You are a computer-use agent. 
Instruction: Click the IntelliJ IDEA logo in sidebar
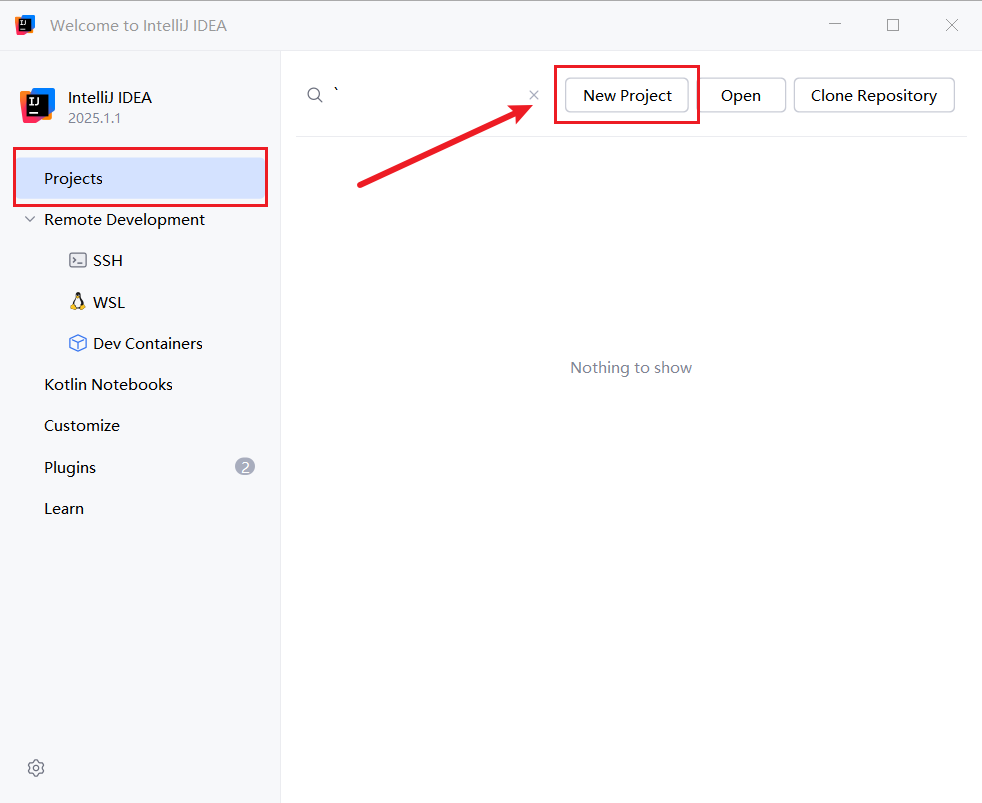pos(38,105)
